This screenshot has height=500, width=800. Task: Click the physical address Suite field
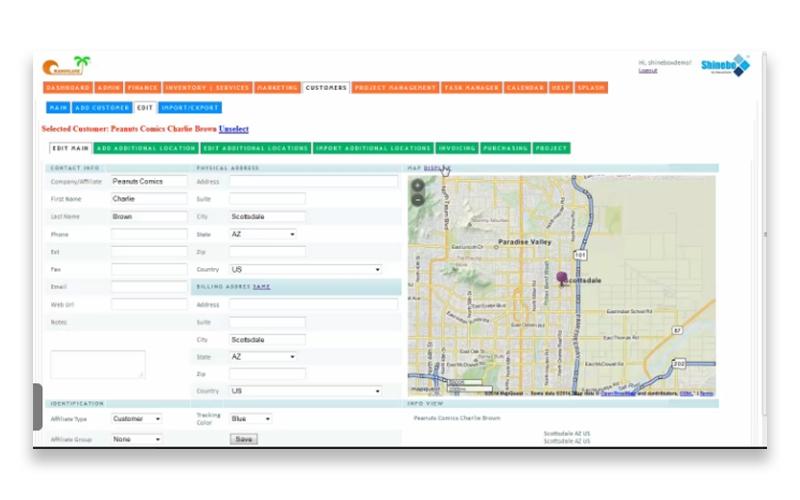pos(267,199)
